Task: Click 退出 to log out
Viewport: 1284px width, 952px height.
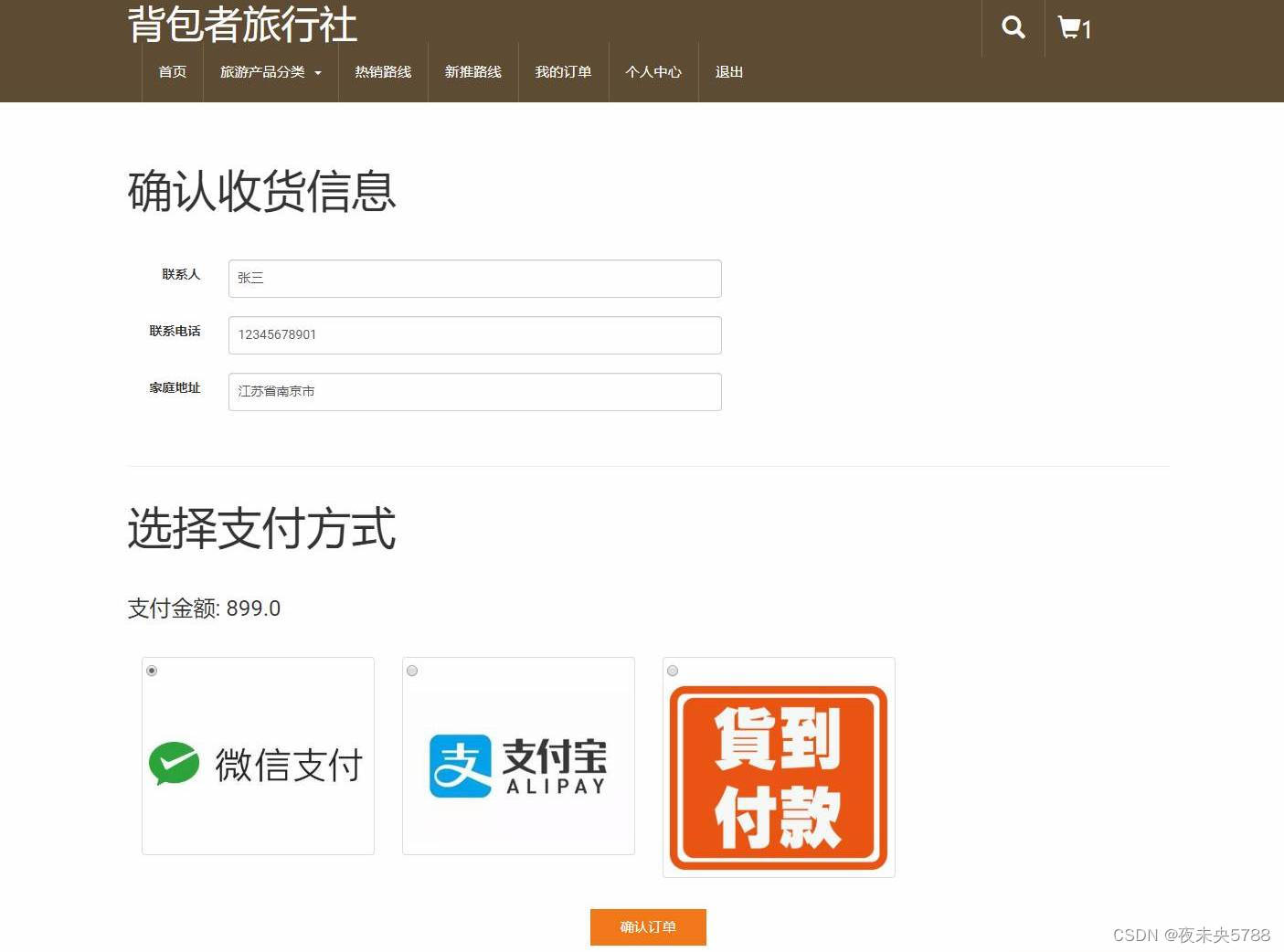Action: (729, 72)
